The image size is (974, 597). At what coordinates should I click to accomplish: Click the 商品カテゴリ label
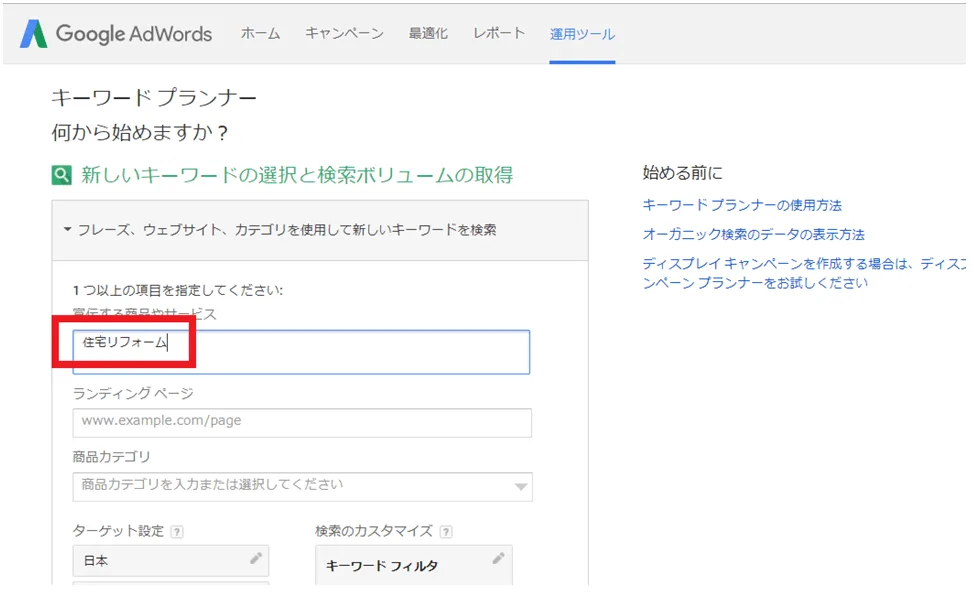click(x=111, y=457)
